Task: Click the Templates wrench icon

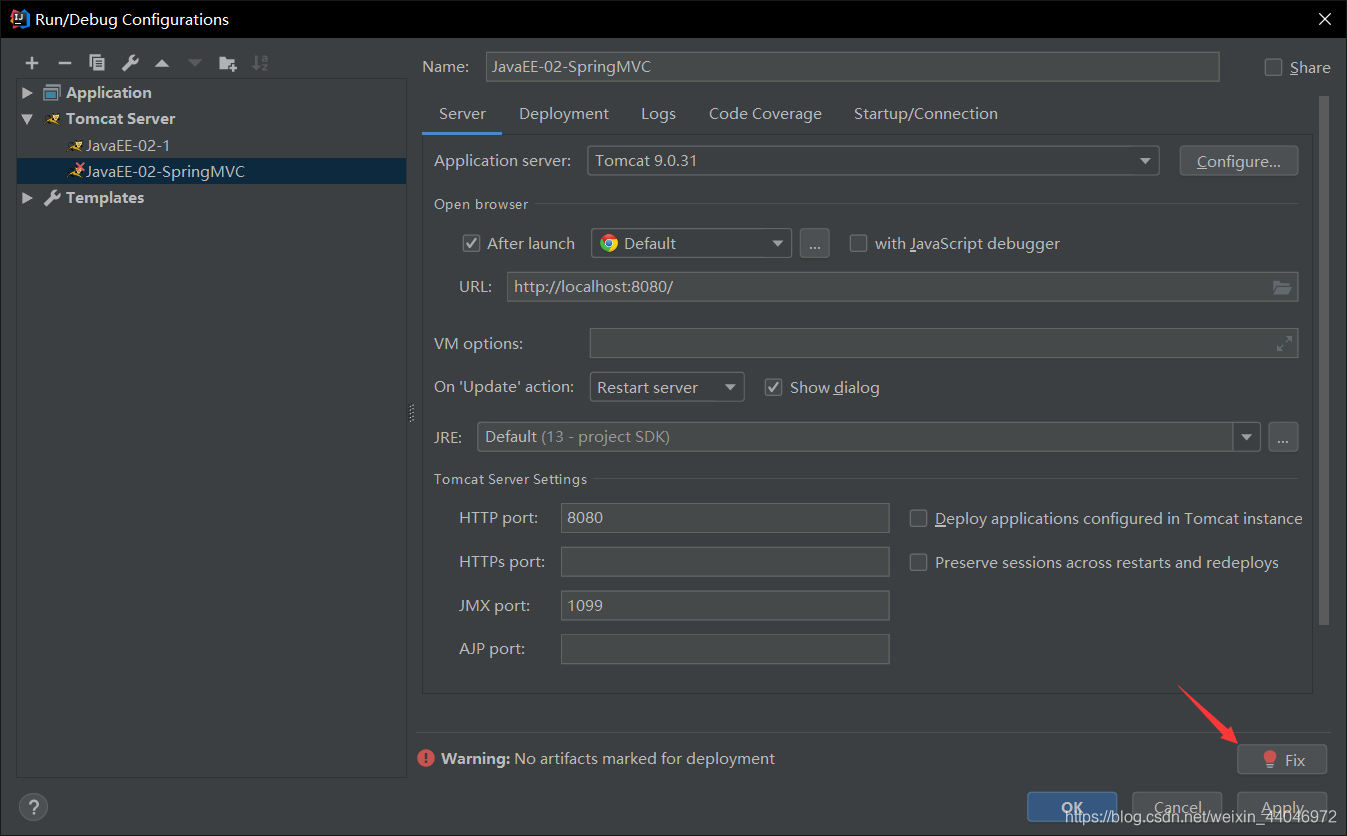Action: pos(52,198)
